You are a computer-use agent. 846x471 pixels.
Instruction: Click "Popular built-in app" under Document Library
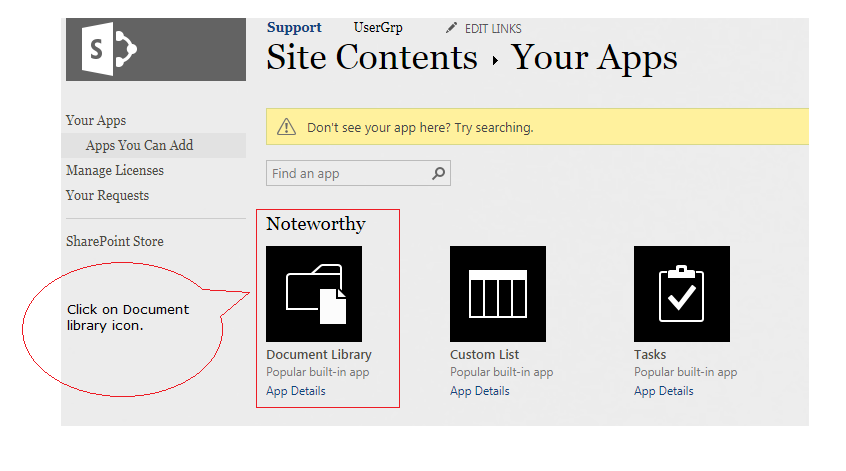pos(318,372)
